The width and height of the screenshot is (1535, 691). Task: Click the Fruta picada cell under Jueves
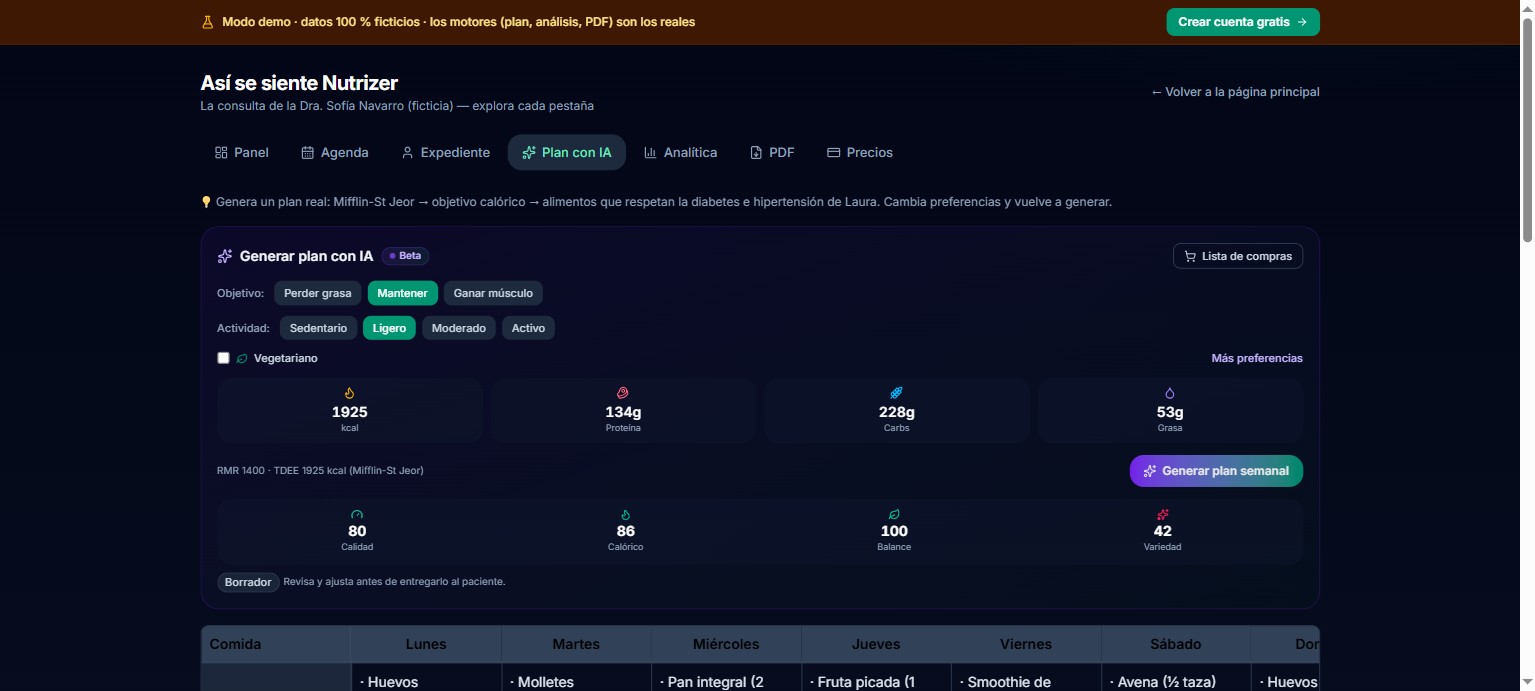pyautogui.click(x=876, y=678)
